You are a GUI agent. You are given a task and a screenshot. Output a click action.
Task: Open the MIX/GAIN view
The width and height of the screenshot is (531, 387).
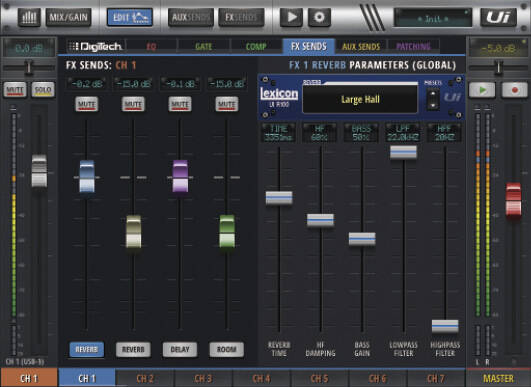[68, 17]
